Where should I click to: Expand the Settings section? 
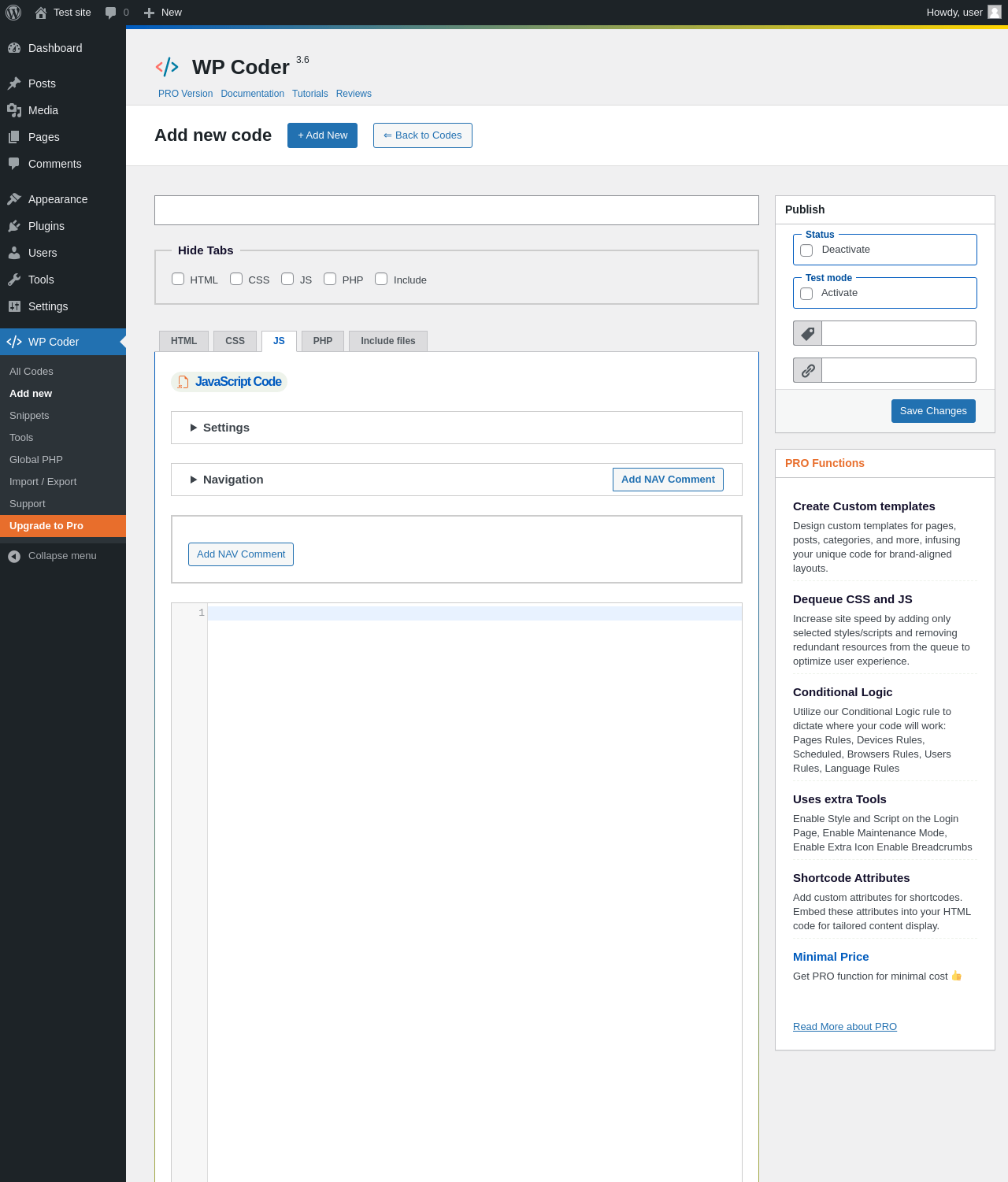pyautogui.click(x=457, y=428)
